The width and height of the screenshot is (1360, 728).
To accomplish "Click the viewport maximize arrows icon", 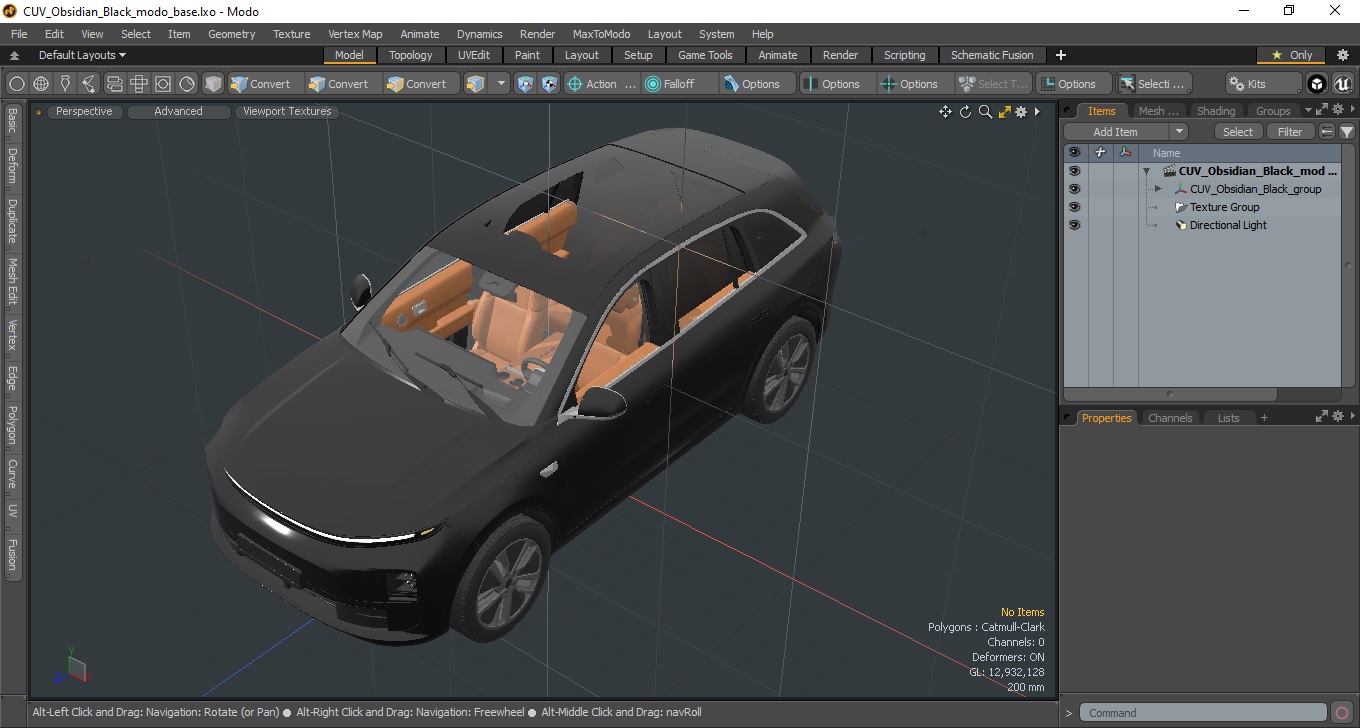I will [1004, 112].
